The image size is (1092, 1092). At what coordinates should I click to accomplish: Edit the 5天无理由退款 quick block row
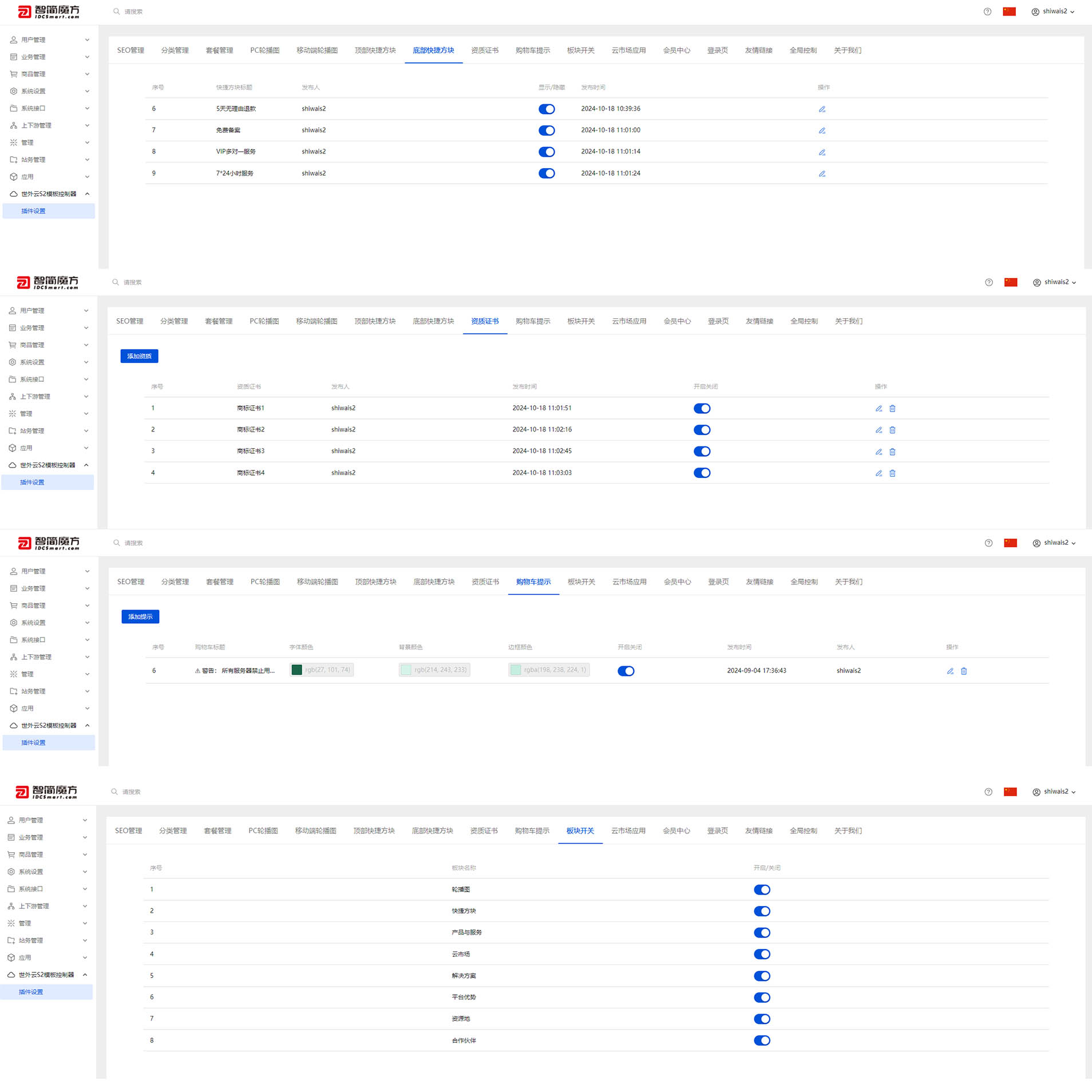[822, 109]
